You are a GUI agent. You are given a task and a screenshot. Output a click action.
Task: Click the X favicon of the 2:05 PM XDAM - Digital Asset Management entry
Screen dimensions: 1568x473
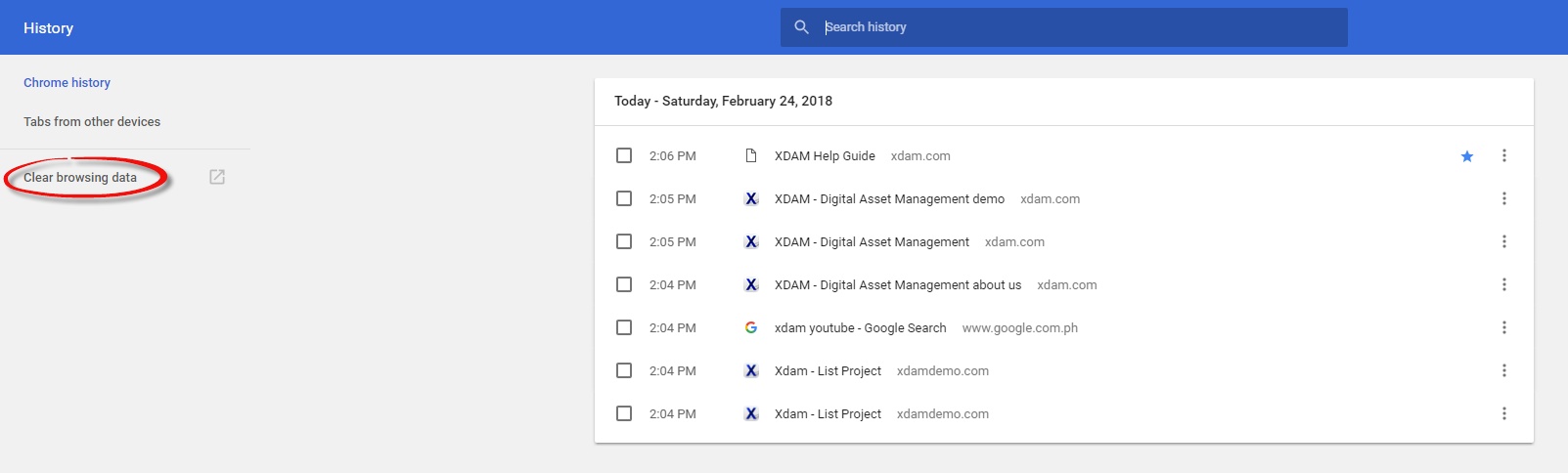751,242
